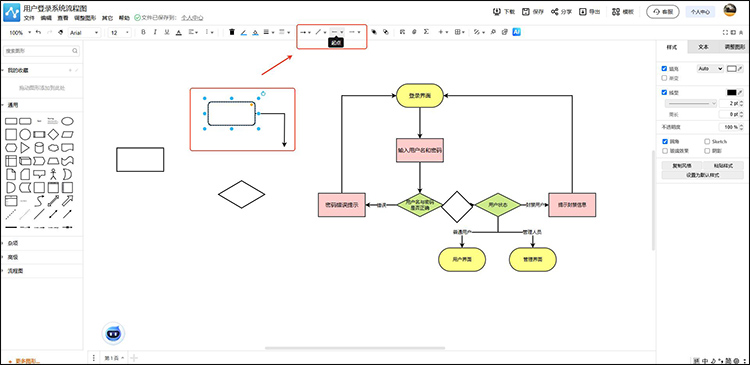Expand the Flowchart shapes section
Screen dimensions: 750x365
click(15, 271)
